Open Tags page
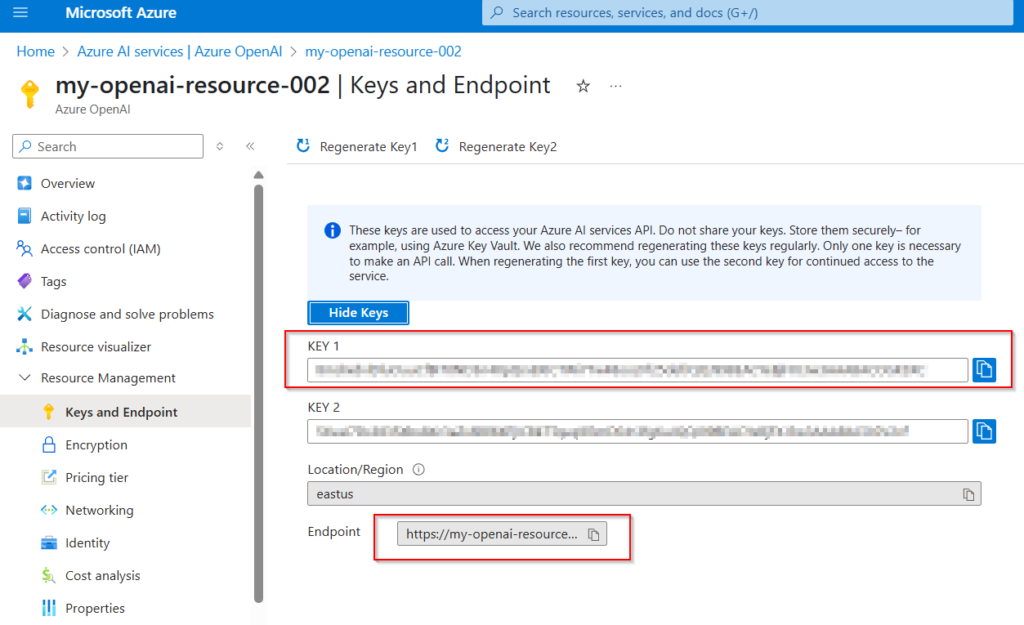1024x625 pixels. (54, 281)
